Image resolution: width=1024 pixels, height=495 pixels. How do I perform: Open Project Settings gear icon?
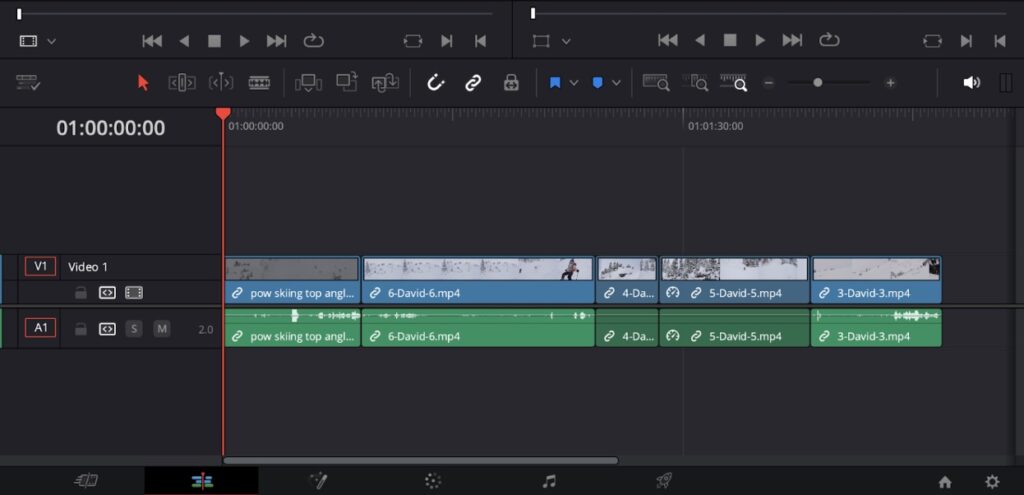coord(991,481)
